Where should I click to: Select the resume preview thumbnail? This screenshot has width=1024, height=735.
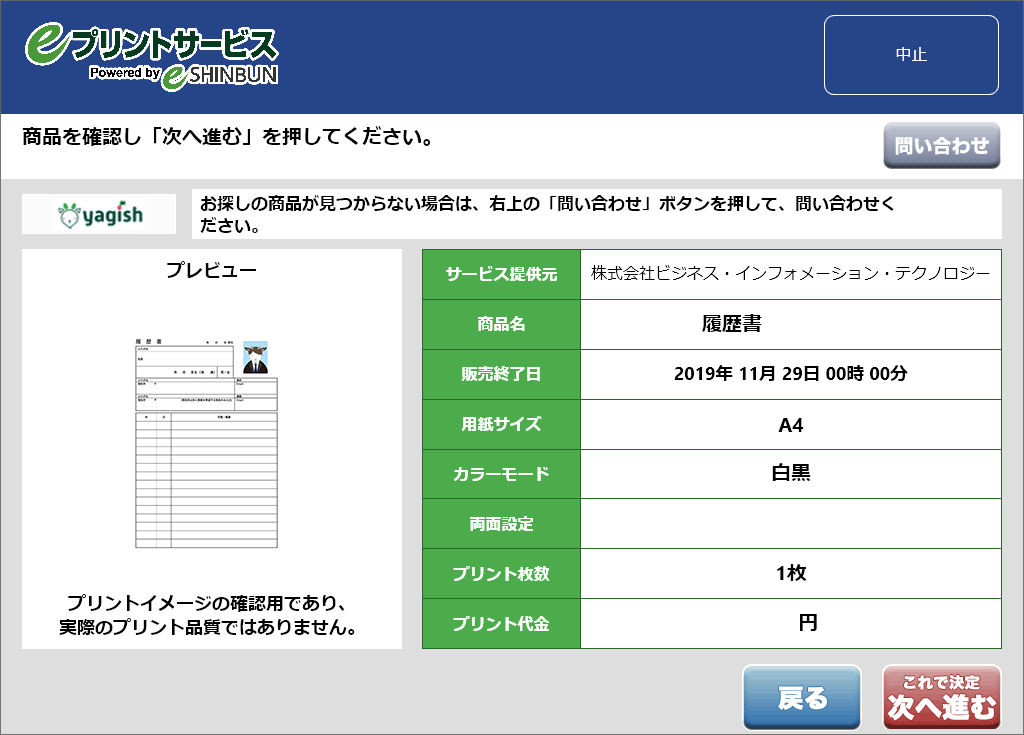coord(206,444)
